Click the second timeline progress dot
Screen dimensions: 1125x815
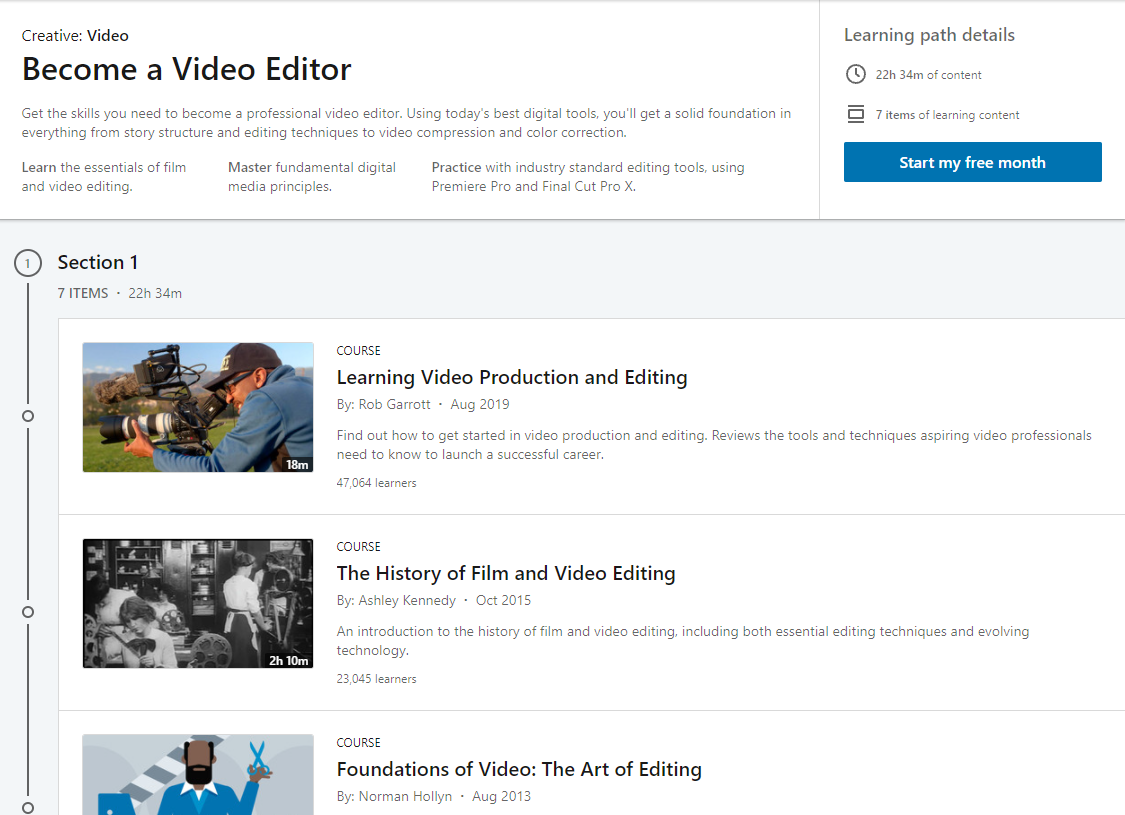(27, 611)
